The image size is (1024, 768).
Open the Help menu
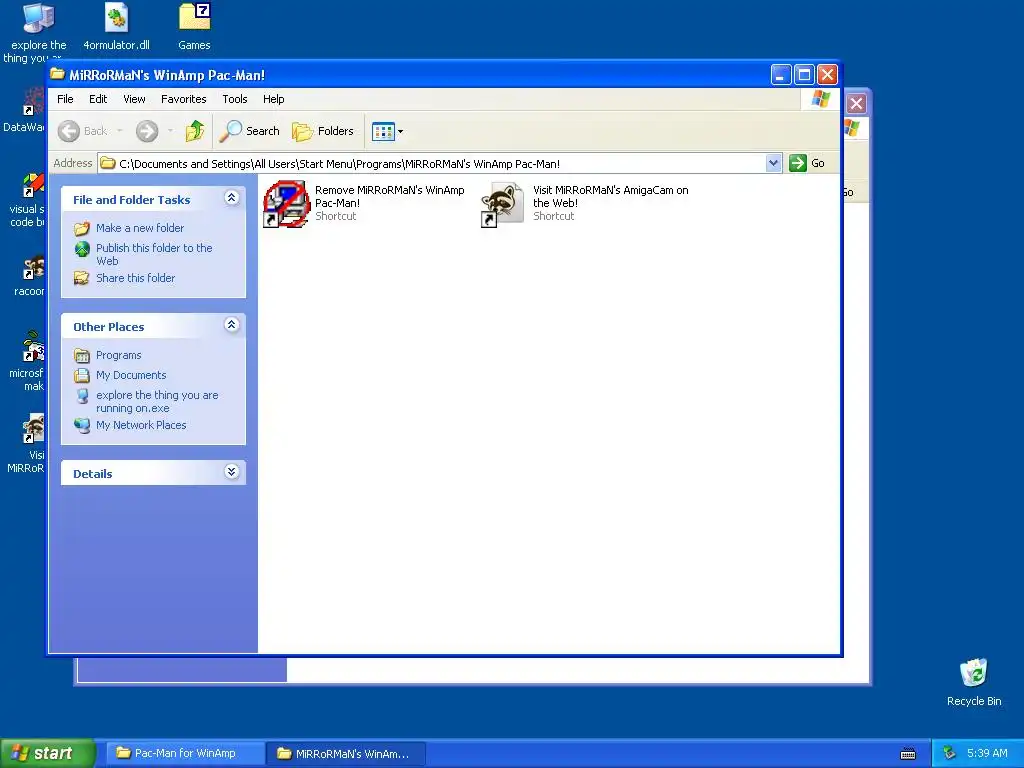[x=274, y=99]
